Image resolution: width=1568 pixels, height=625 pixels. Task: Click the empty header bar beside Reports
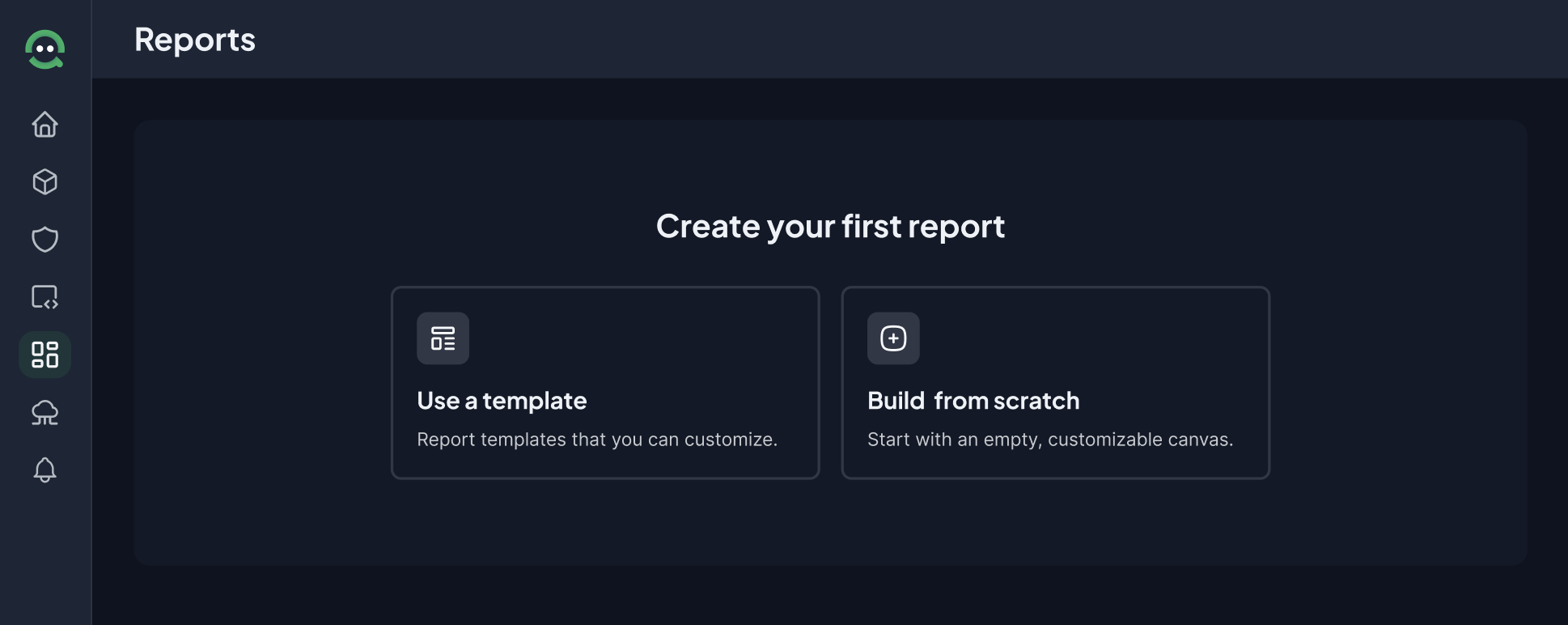[x=890, y=40]
